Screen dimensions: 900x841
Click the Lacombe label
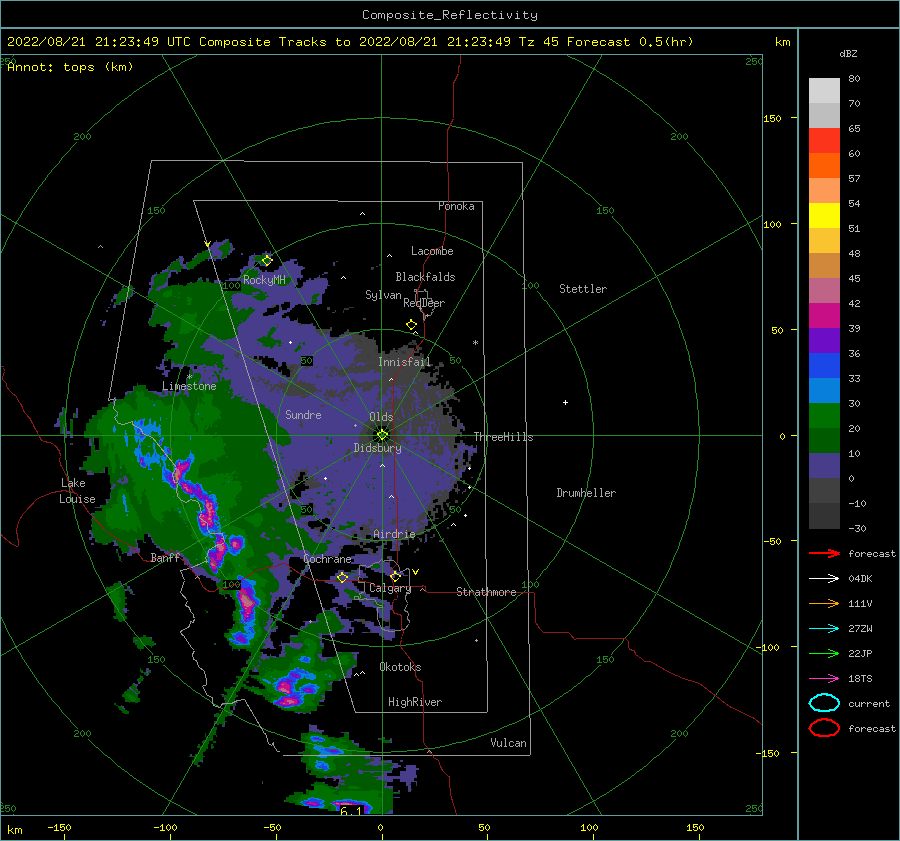pos(432,251)
